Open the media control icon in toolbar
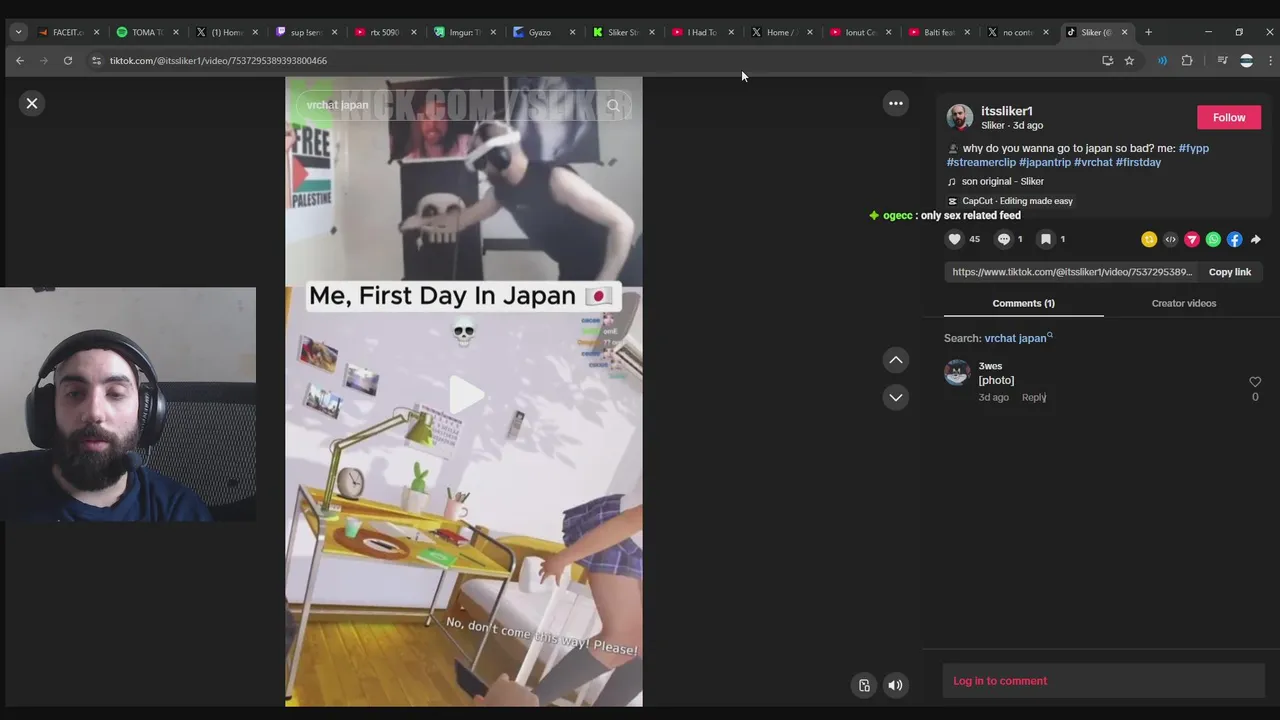 tap(1222, 60)
